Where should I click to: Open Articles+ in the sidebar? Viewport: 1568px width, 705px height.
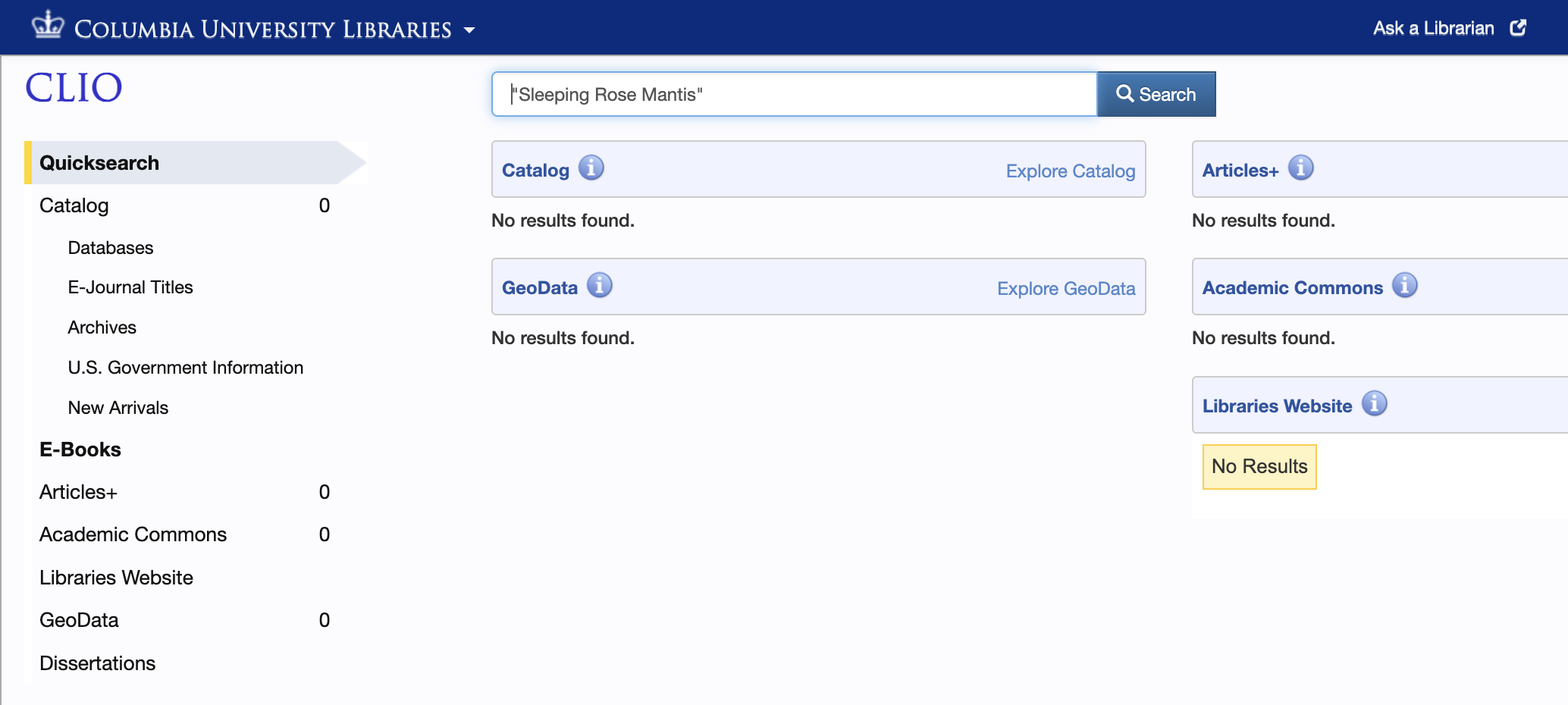point(78,492)
